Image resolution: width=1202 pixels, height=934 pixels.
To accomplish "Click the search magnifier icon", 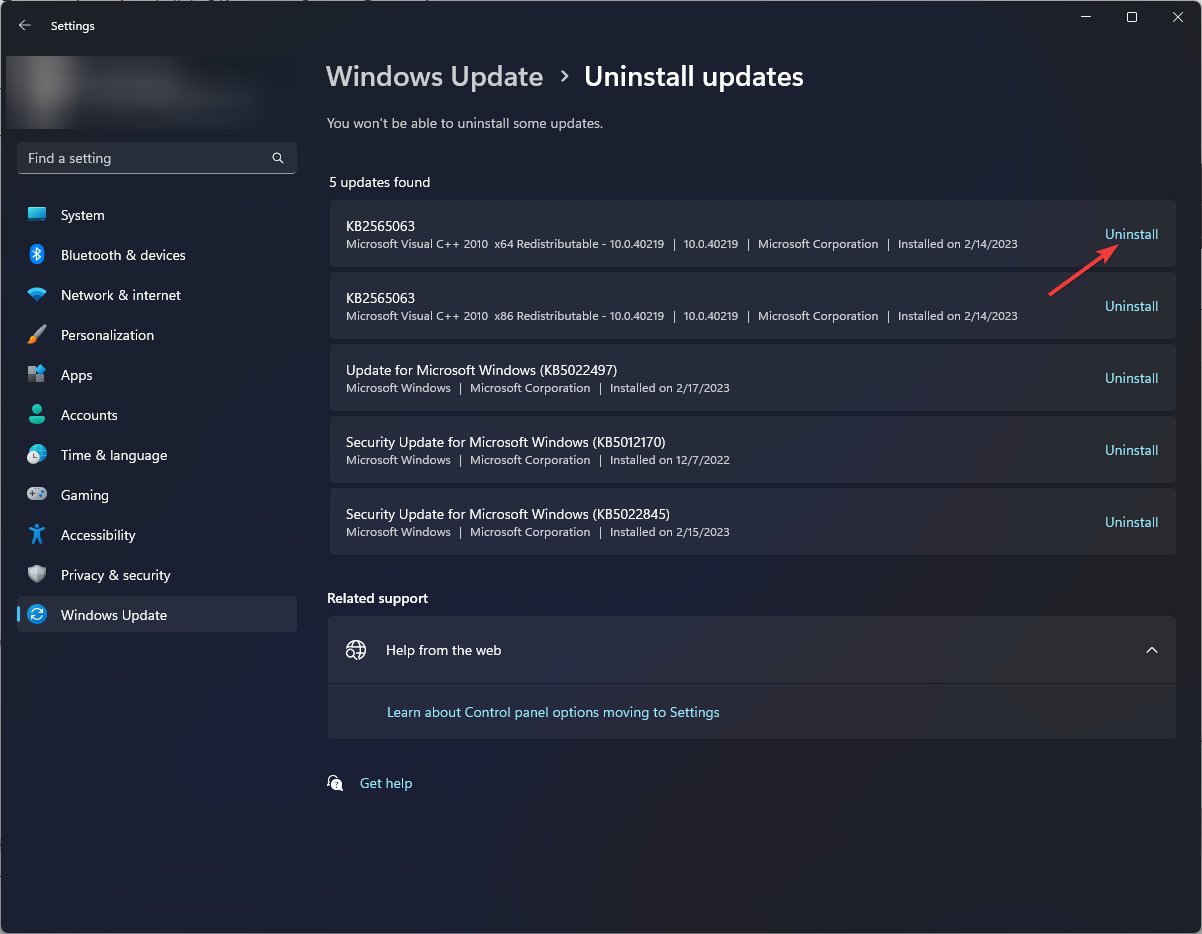I will 278,158.
